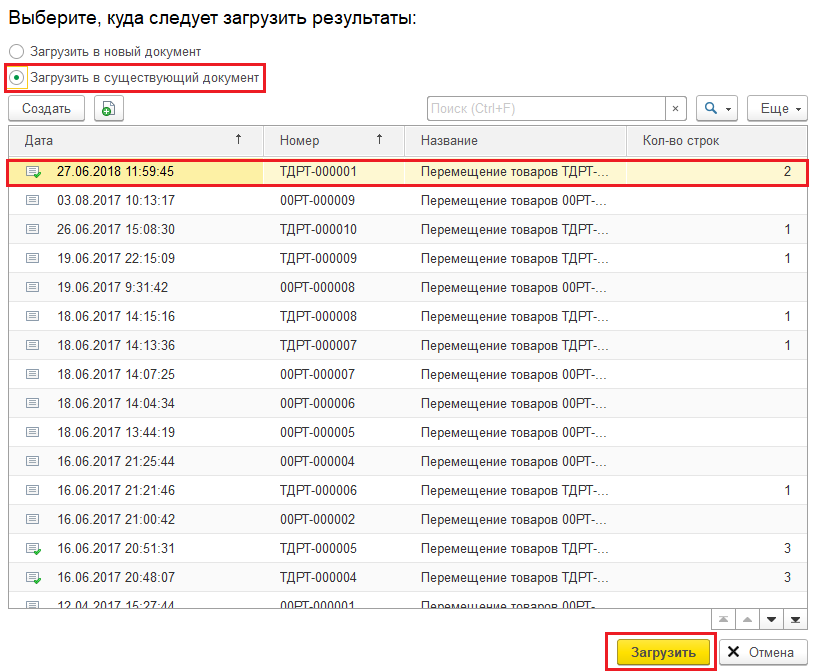This screenshot has height=672, width=815.
Task: Click document icon for row 16.06.2017 21:21:46
Action: 33,490
